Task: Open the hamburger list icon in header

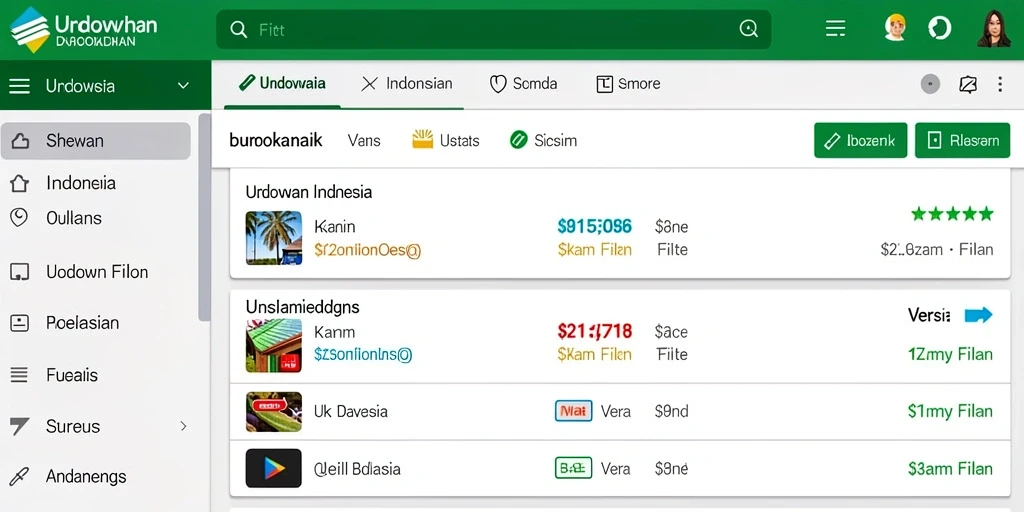Action: [835, 28]
